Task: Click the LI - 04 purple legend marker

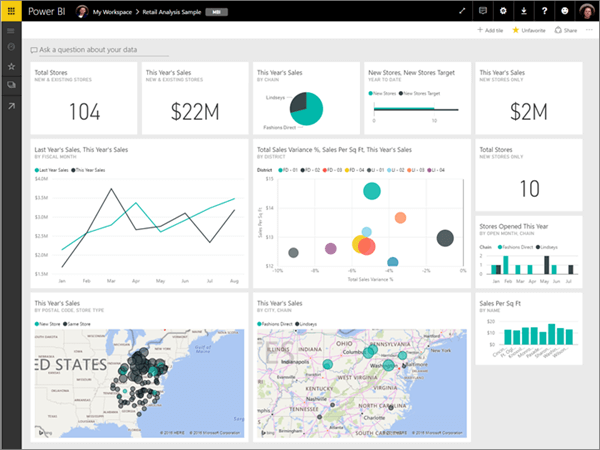Action: 429,170
